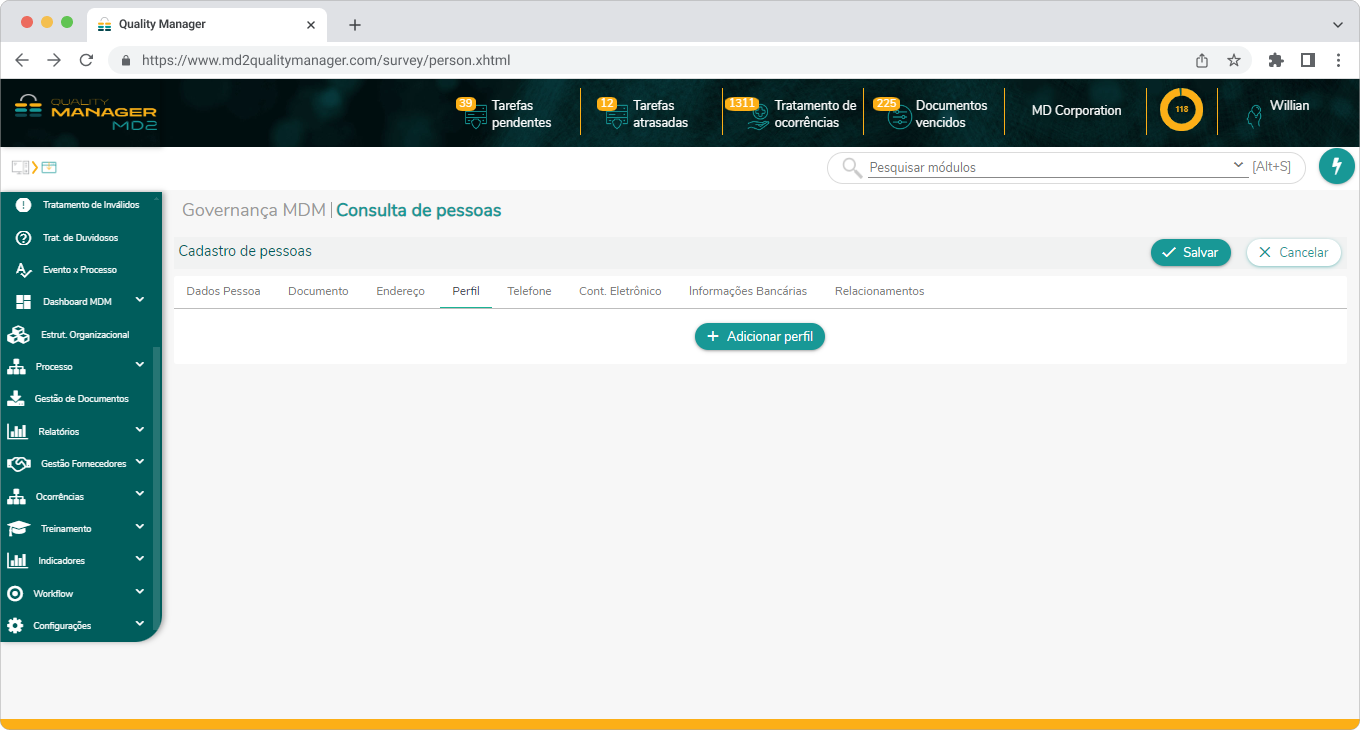Click the Willian user profile icon
Image resolution: width=1360 pixels, height=730 pixels.
[1254, 114]
